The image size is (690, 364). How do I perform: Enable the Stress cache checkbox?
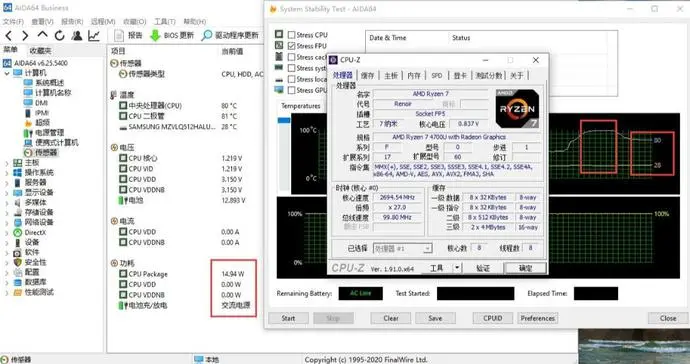[x=291, y=57]
